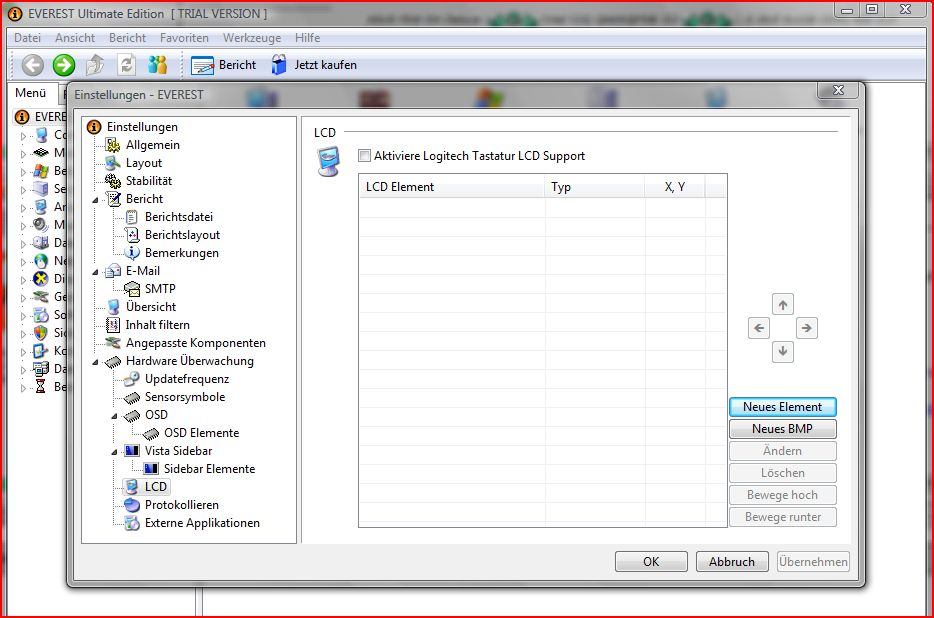Open the Bericht menu in menu bar
Viewport: 934px width, 618px height.
tap(127, 38)
